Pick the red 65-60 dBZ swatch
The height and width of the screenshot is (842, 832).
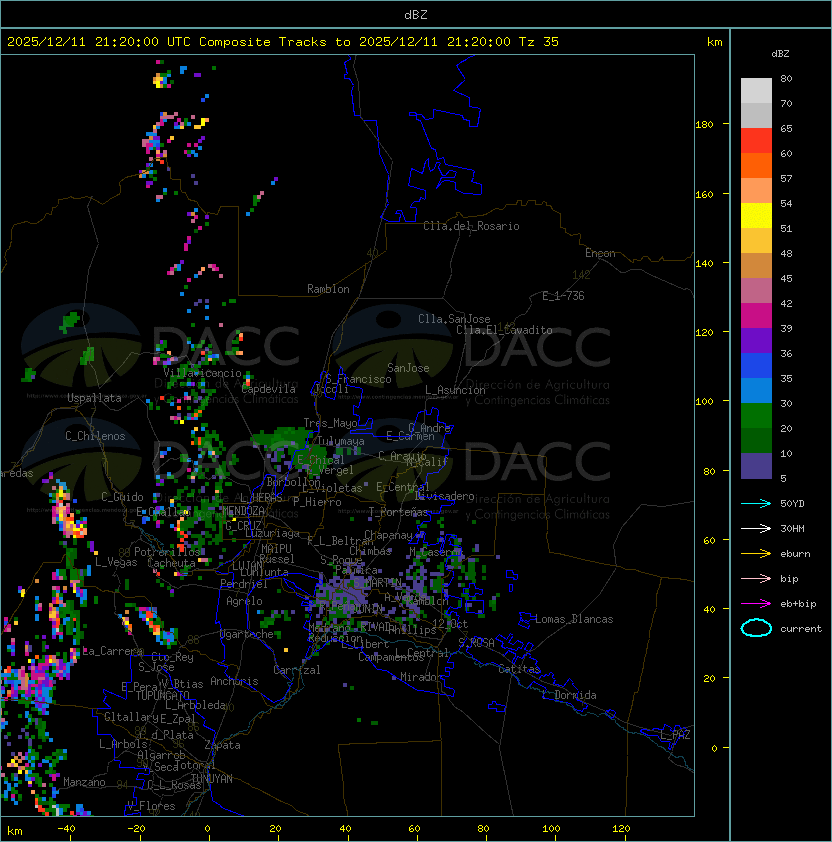(x=756, y=141)
